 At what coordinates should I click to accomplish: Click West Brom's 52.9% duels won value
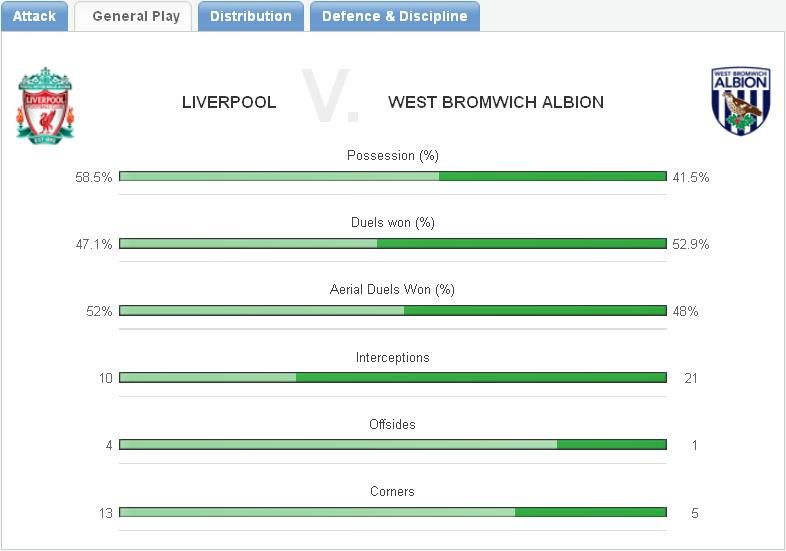[691, 244]
